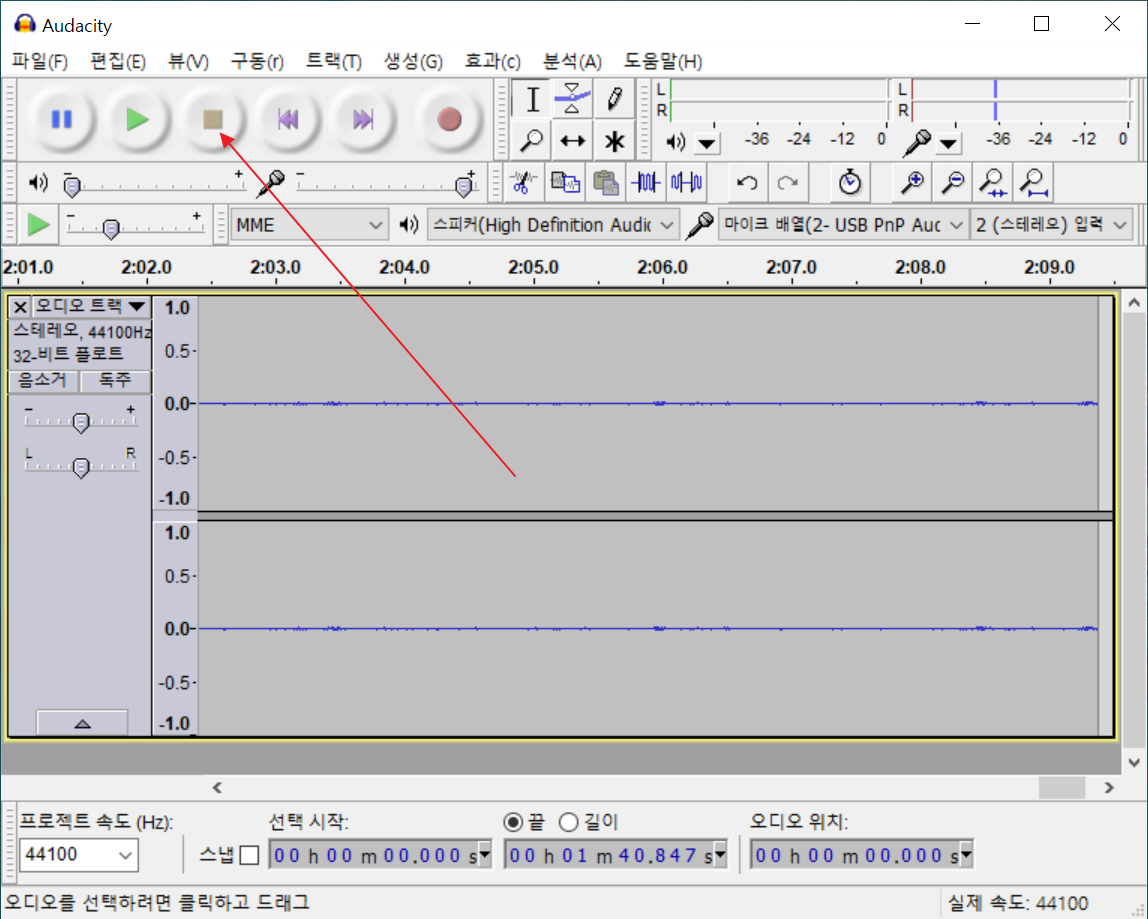Zoom out of the waveform

[x=952, y=182]
